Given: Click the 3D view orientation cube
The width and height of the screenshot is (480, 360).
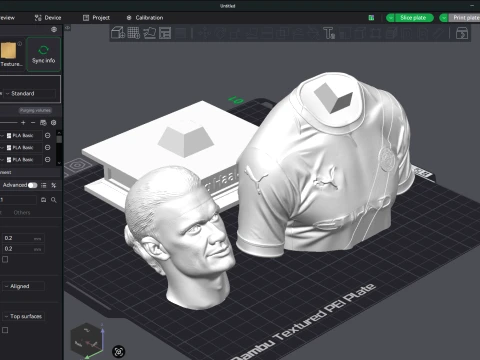Looking at the screenshot, I should pyautogui.click(x=86, y=340).
